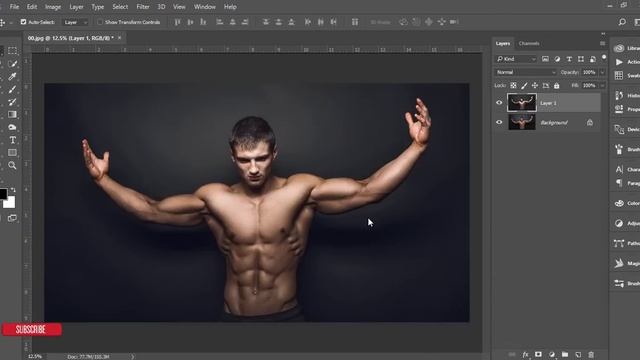Toggle lock all padlock icon
Image resolution: width=640 pixels, height=360 pixels.
(557, 86)
